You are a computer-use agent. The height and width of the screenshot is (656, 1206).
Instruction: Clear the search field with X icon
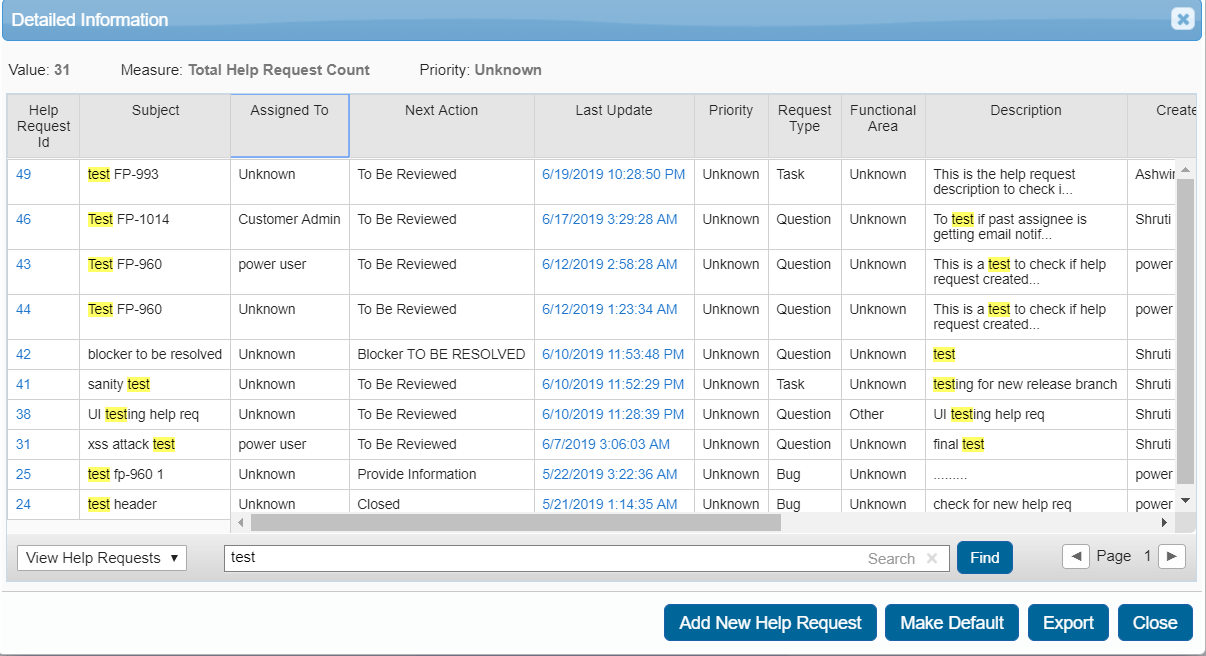[x=932, y=559]
